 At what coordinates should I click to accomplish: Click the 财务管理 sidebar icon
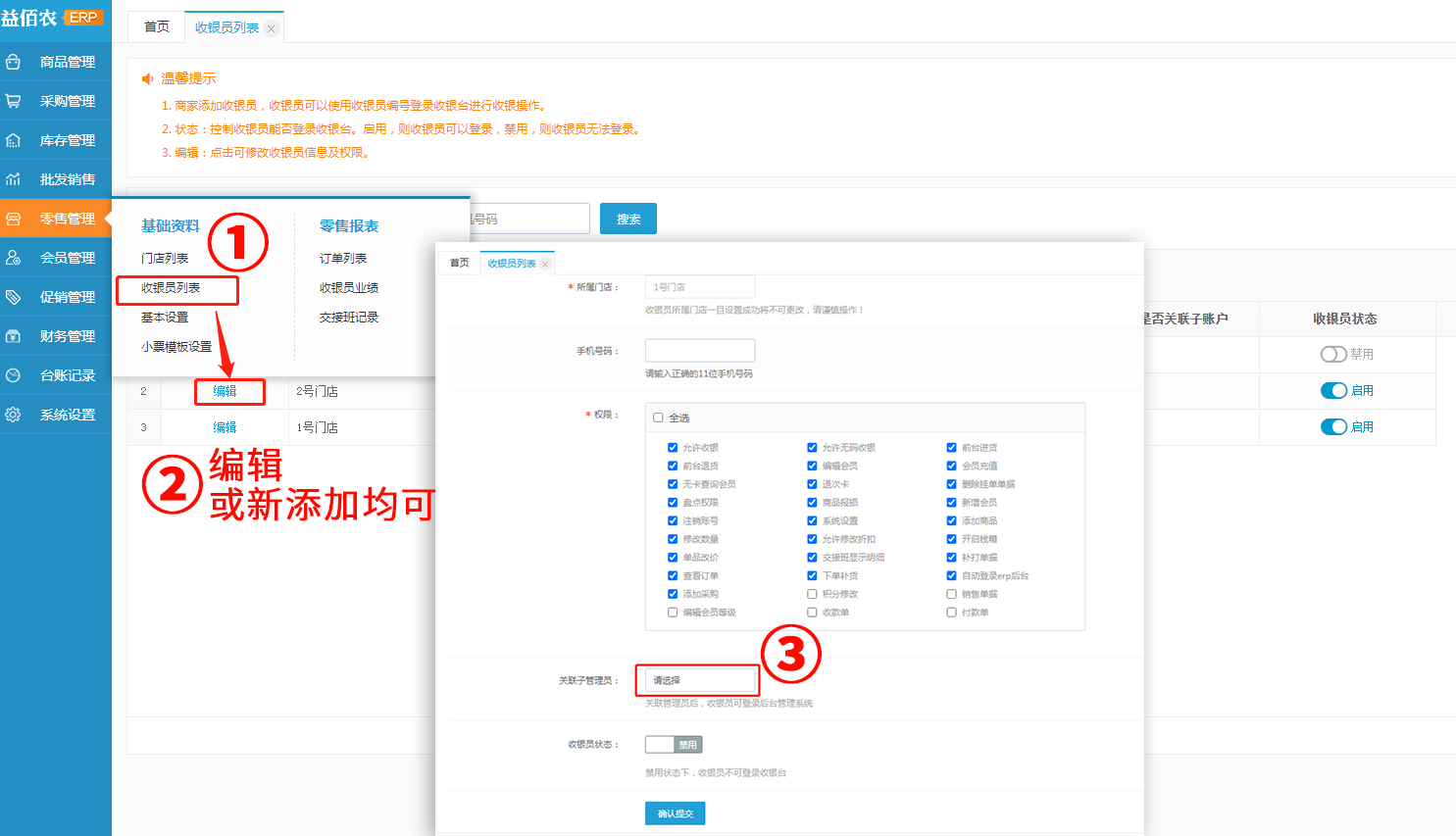coord(14,336)
